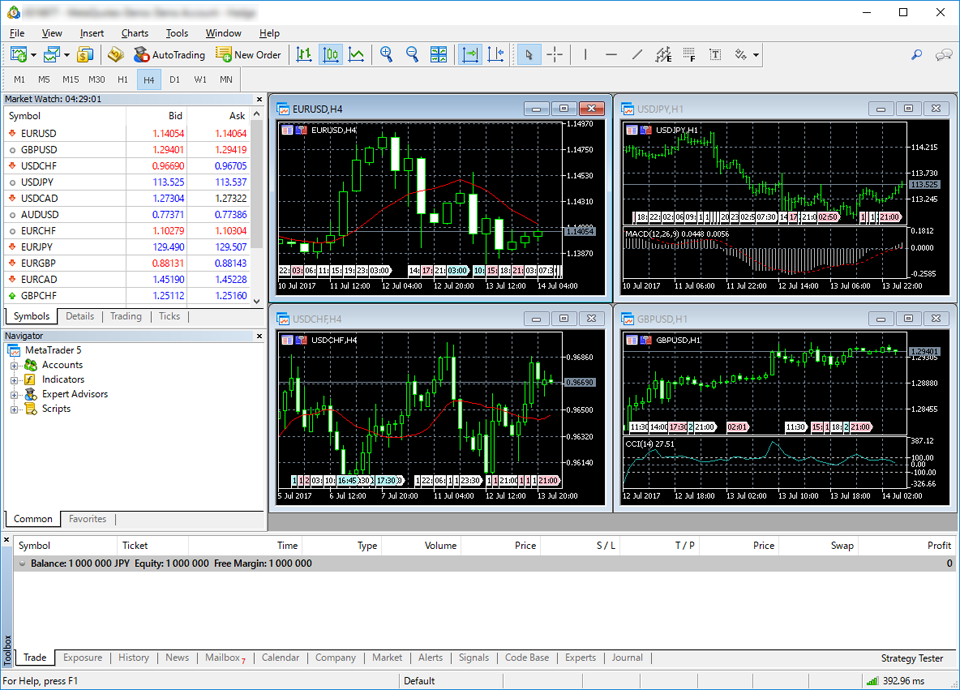Screen dimensions: 960x690
Task: Click the Zoom In magnifier
Action: pos(386,54)
